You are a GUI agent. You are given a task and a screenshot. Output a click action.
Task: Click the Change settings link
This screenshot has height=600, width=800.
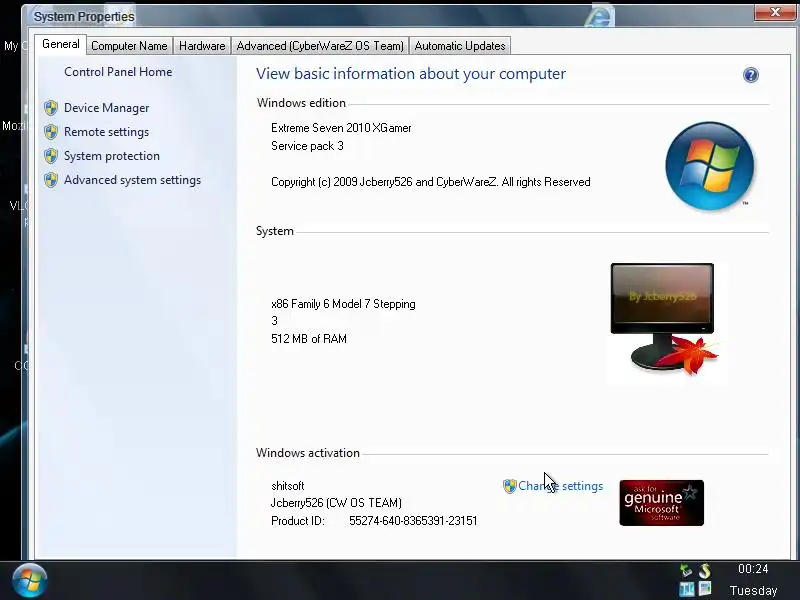pyautogui.click(x=560, y=486)
